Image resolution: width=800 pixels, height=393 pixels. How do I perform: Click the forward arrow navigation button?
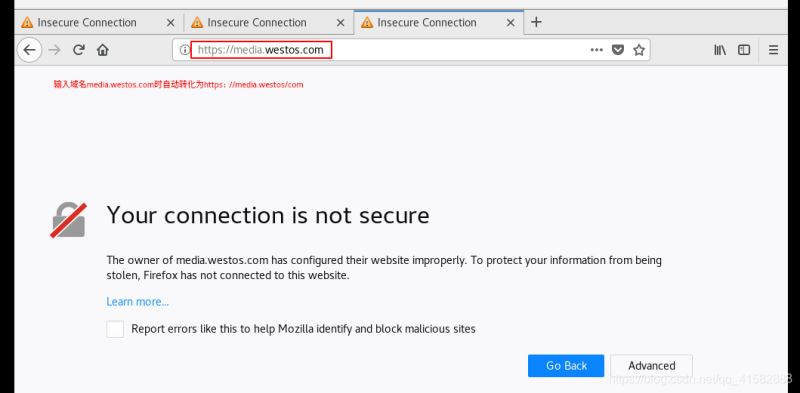[x=55, y=50]
